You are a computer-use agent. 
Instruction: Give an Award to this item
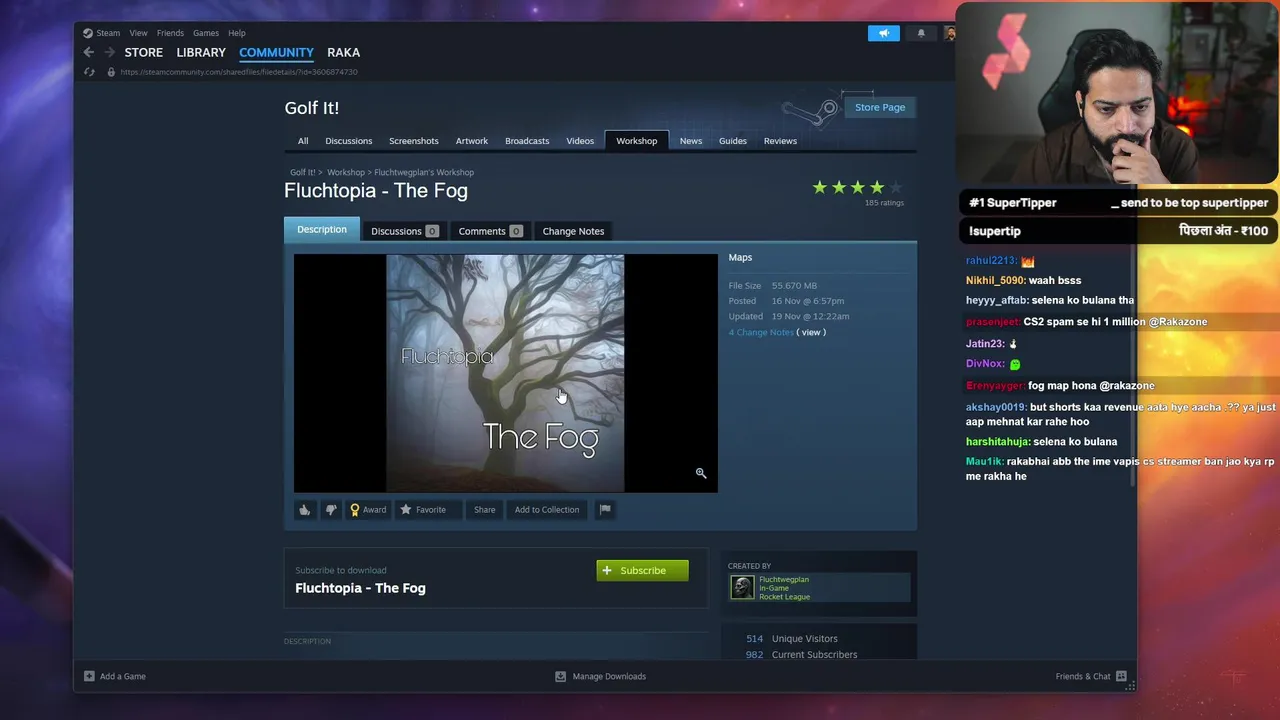pyautogui.click(x=368, y=510)
